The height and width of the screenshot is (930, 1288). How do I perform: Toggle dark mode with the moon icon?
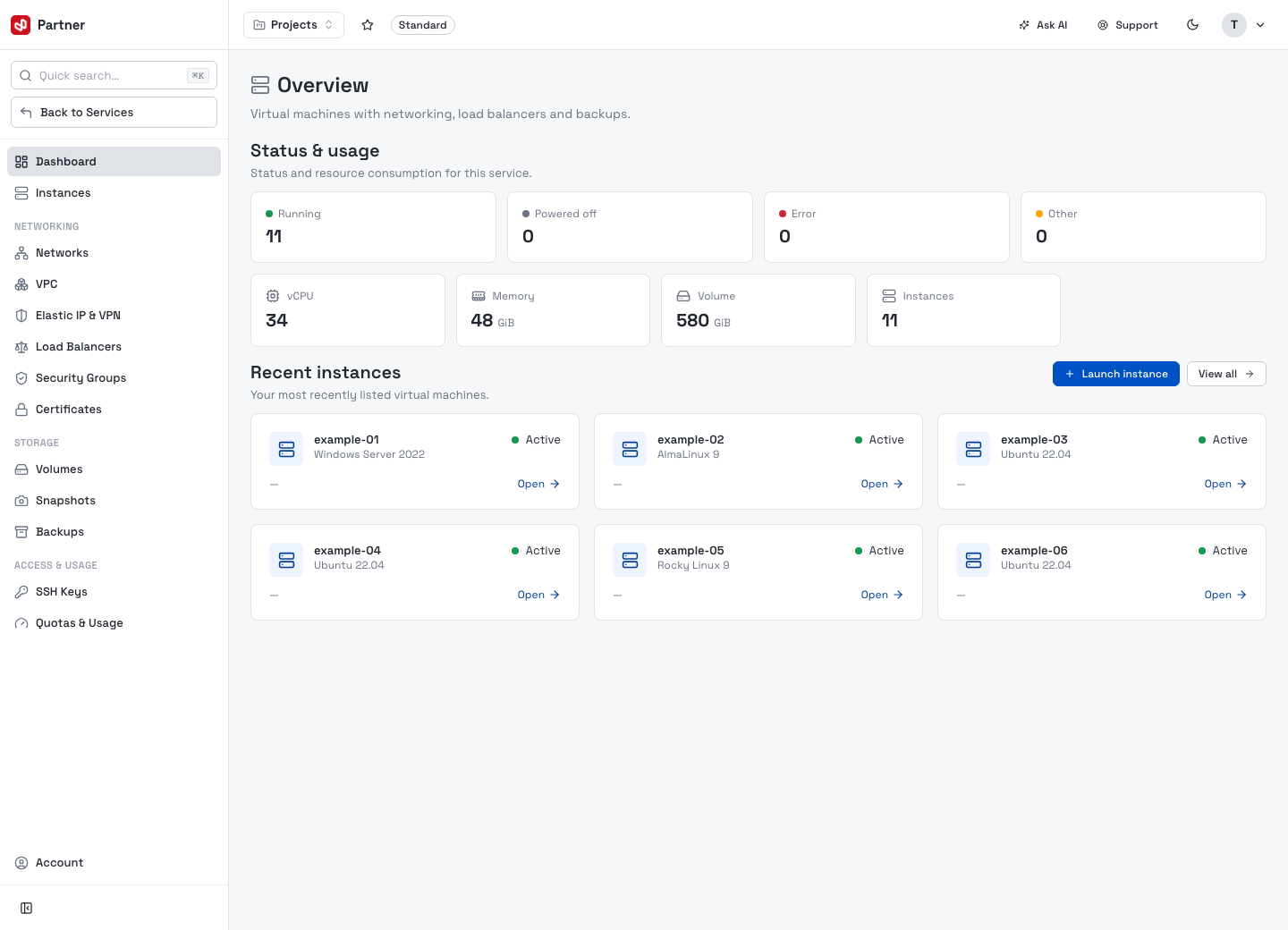click(1192, 25)
